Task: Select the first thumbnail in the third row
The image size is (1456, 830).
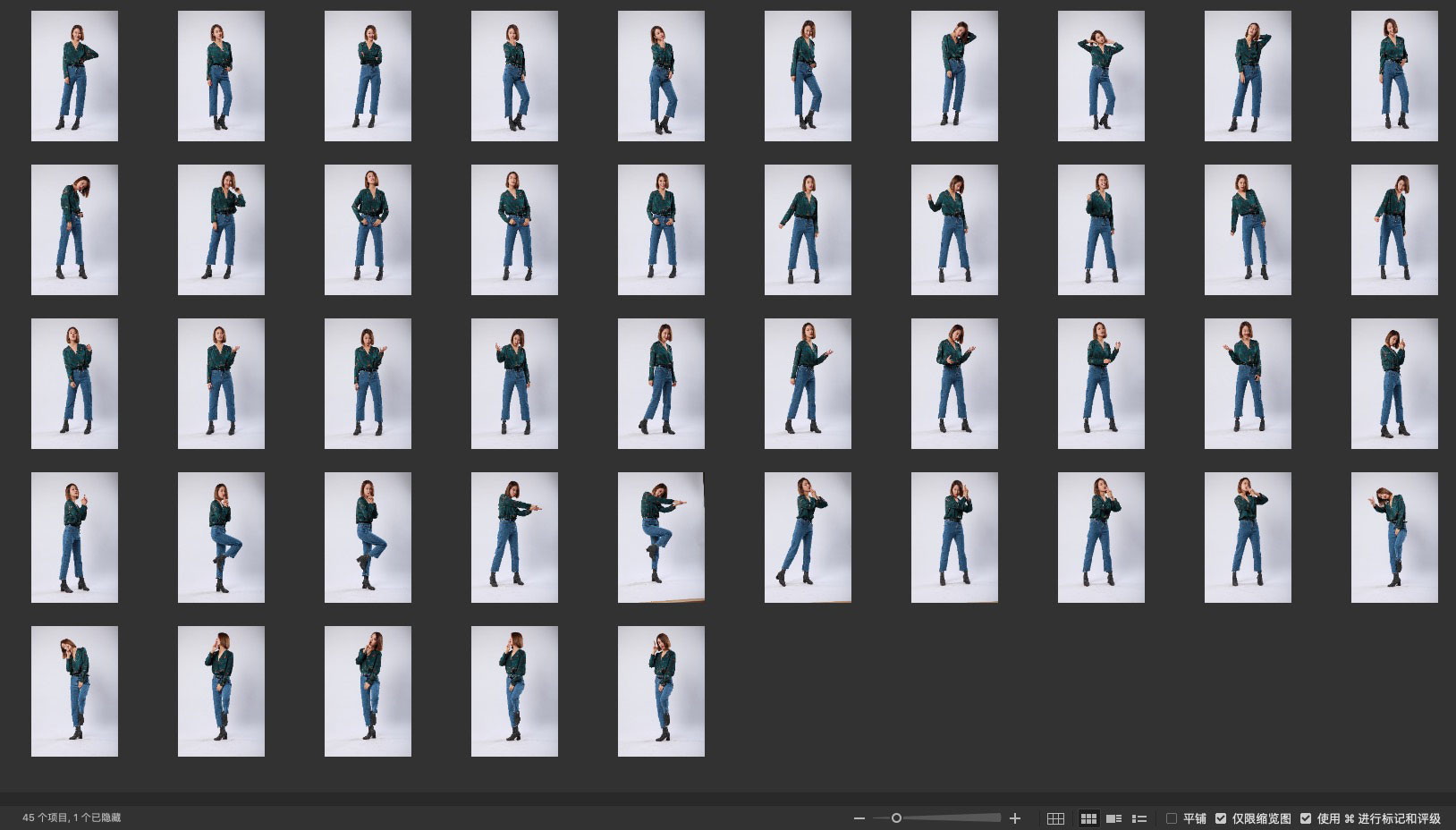Action: point(74,384)
